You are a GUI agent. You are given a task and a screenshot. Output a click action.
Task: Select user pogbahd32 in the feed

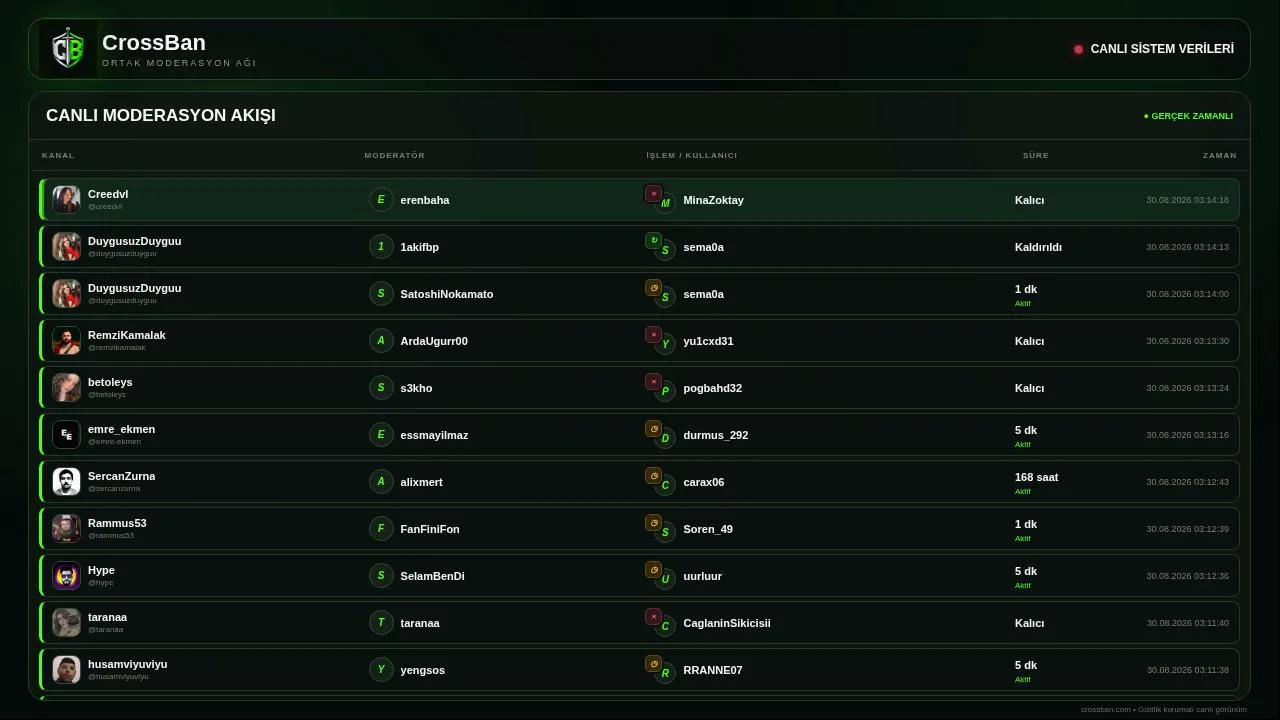(712, 388)
